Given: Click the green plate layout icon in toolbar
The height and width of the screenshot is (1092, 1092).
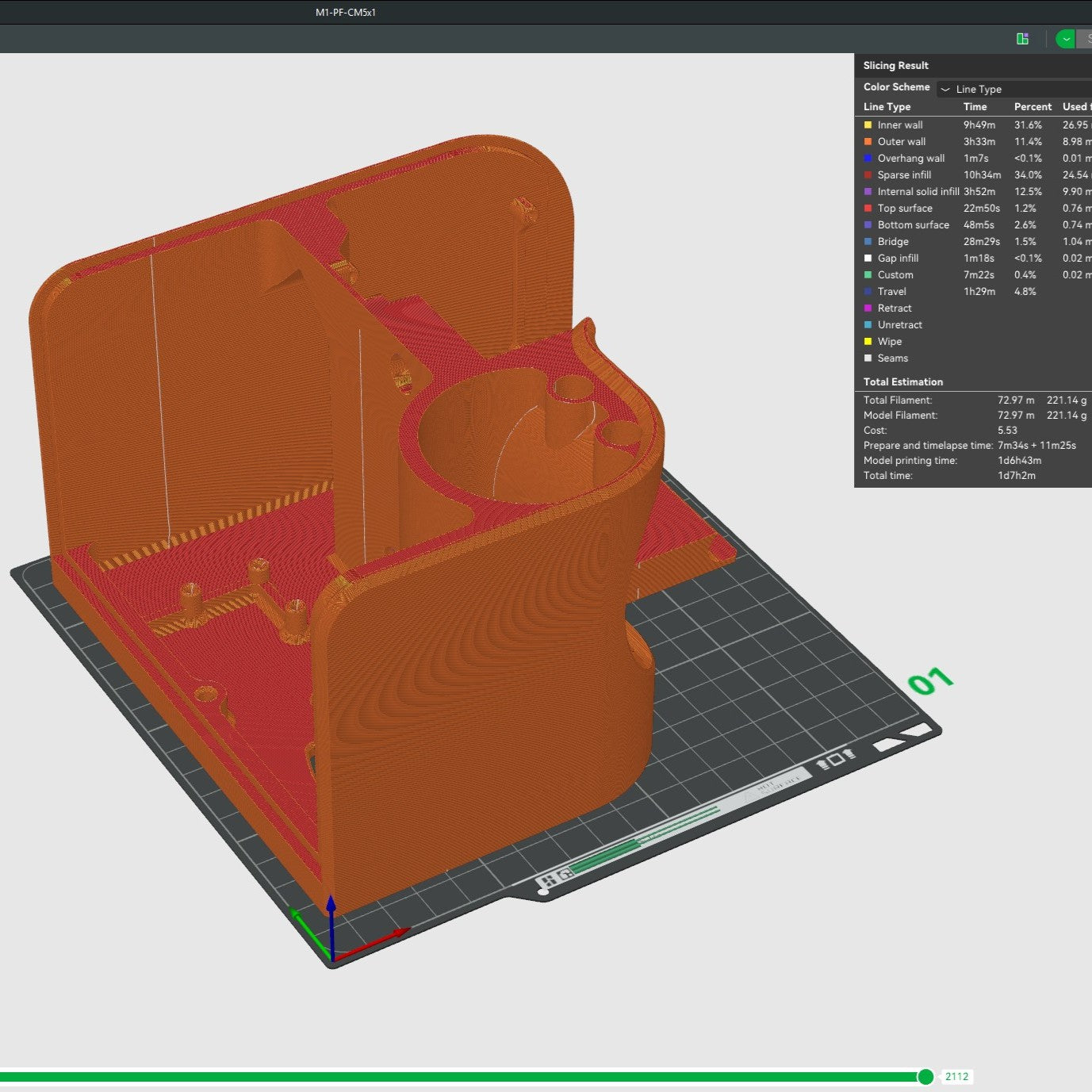Looking at the screenshot, I should [1022, 39].
